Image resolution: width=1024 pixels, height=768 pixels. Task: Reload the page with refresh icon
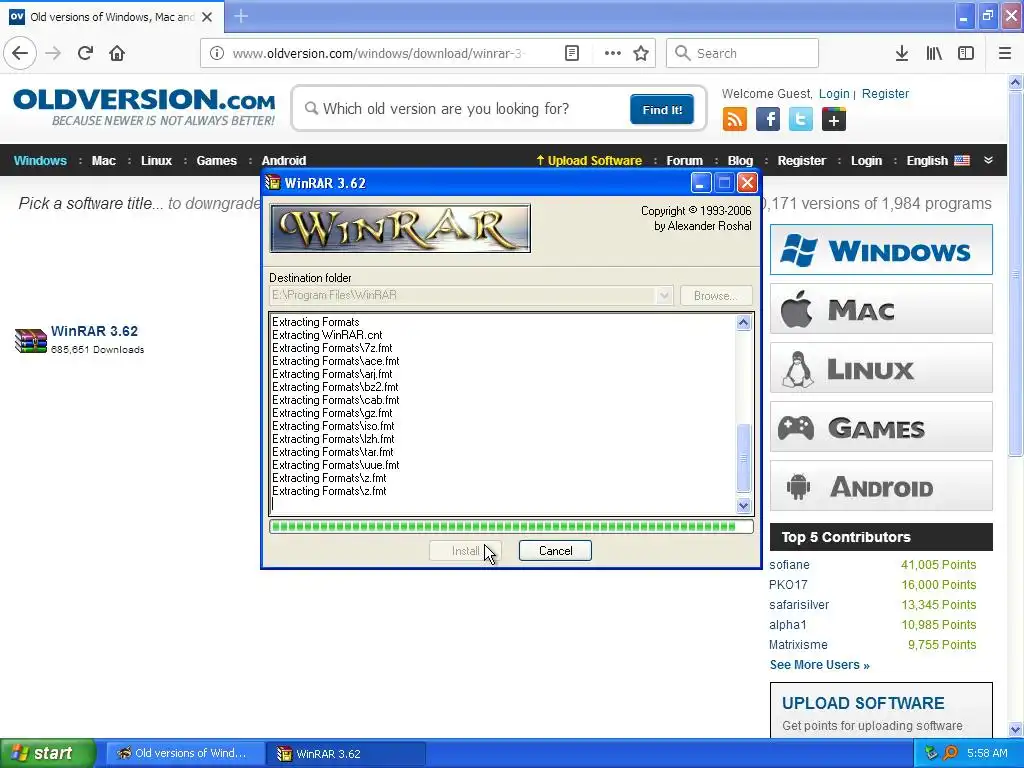85,53
